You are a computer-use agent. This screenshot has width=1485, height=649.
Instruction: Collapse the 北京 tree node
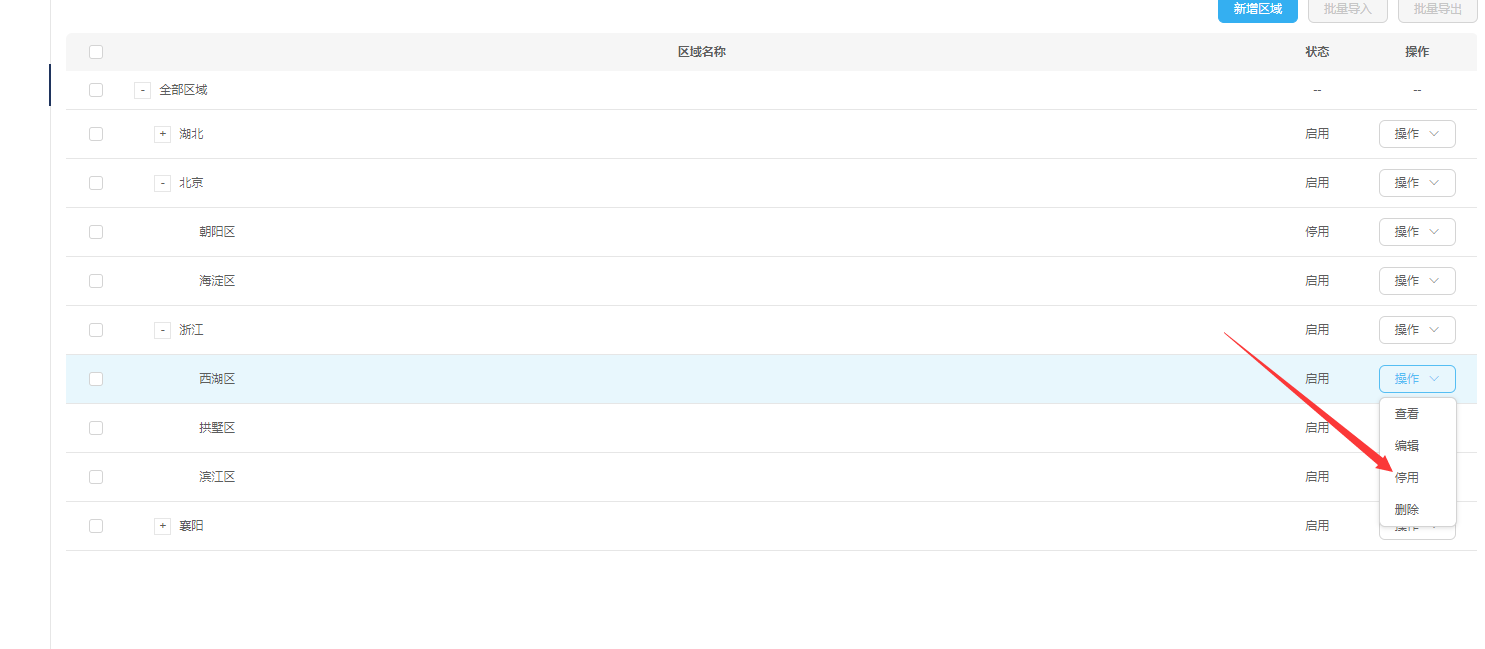click(162, 183)
